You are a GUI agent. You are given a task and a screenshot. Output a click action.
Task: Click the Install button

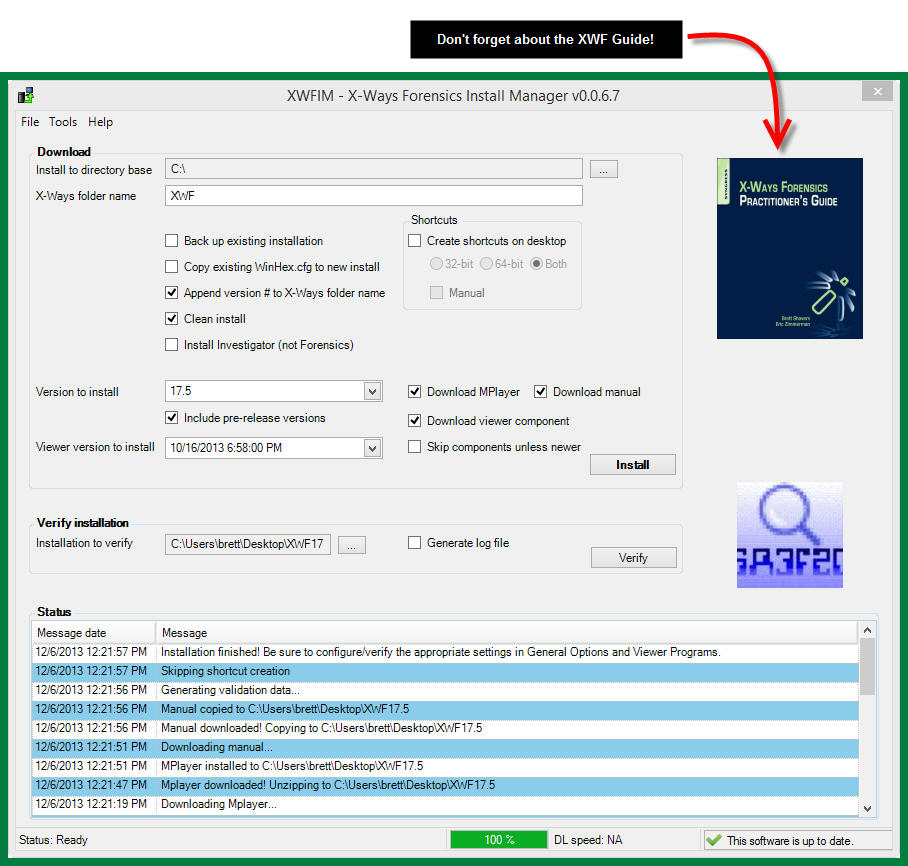click(x=632, y=464)
